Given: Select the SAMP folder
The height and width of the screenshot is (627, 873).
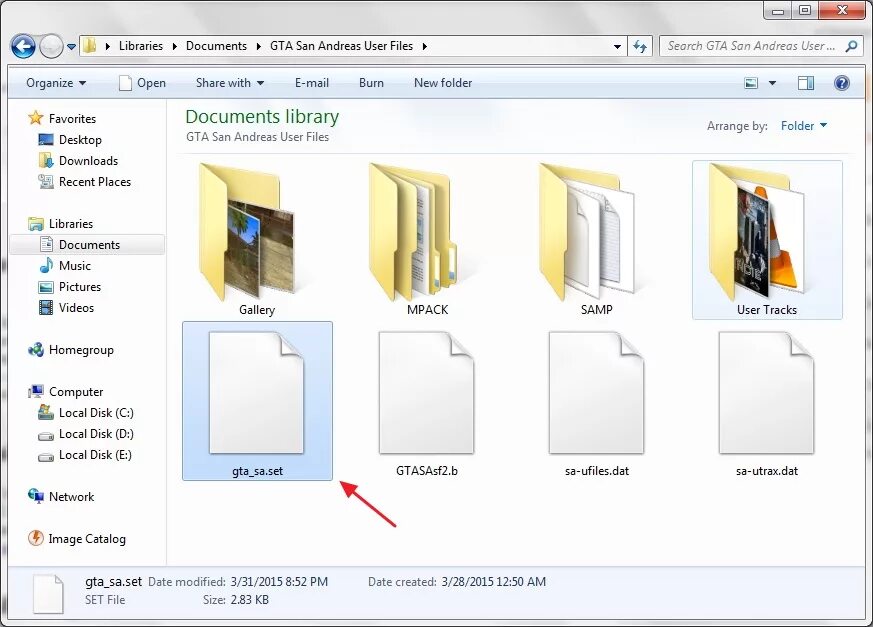Looking at the screenshot, I should coord(597,239).
